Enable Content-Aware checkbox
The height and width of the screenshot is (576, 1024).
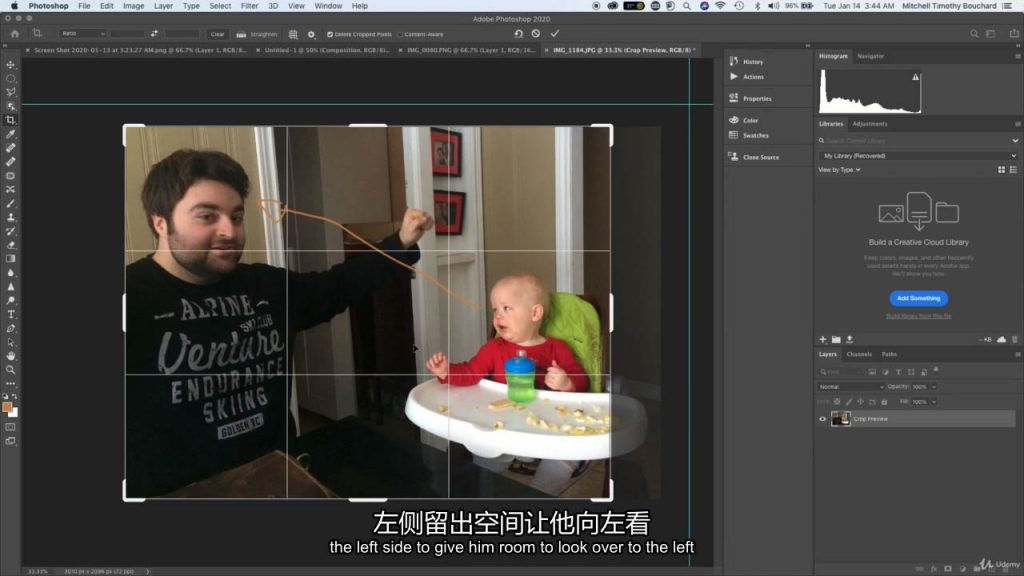pos(400,34)
